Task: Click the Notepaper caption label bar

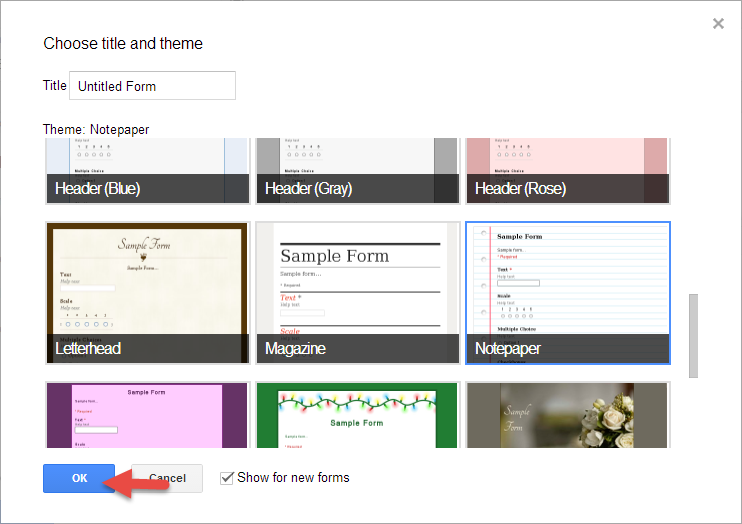Action: pos(567,349)
